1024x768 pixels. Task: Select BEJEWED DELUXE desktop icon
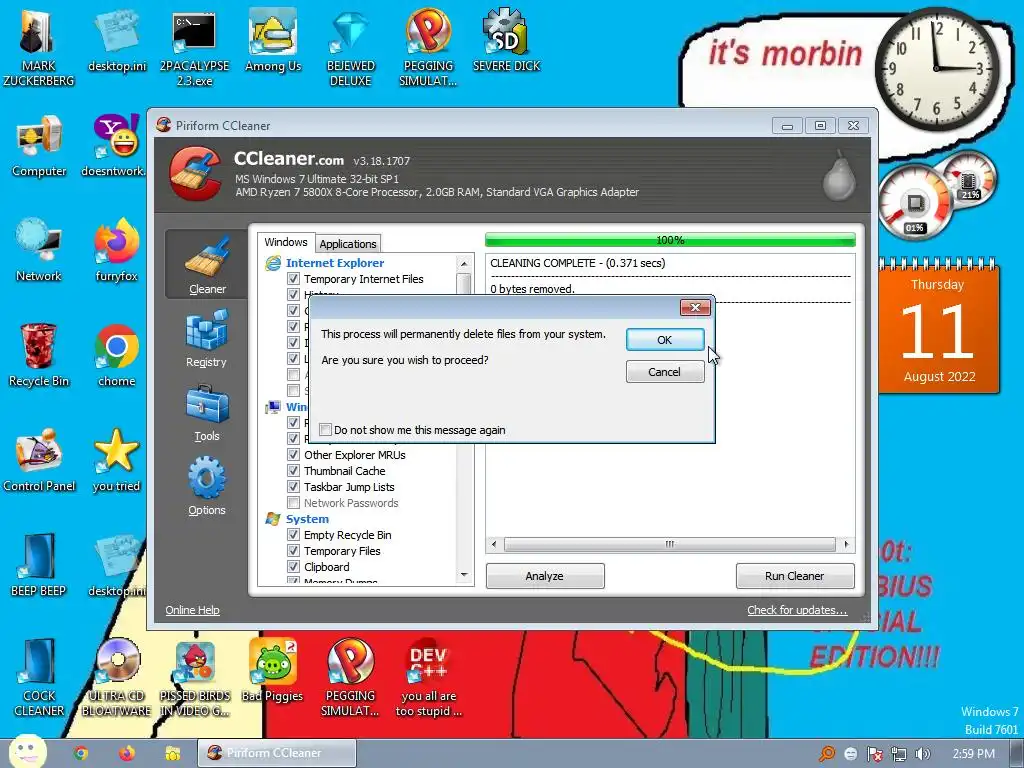coord(351,50)
